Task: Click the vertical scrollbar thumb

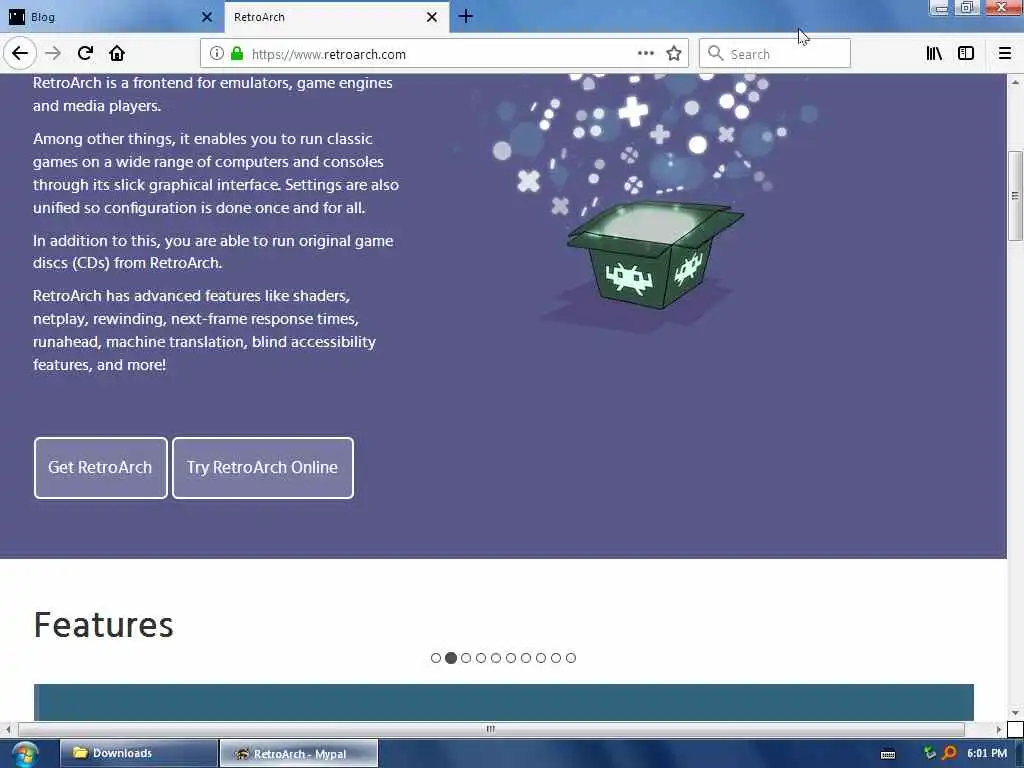Action: [1015, 196]
